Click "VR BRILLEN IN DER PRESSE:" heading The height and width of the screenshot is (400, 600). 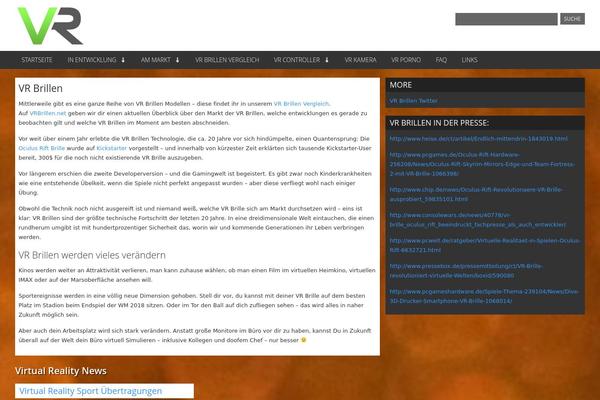439,123
